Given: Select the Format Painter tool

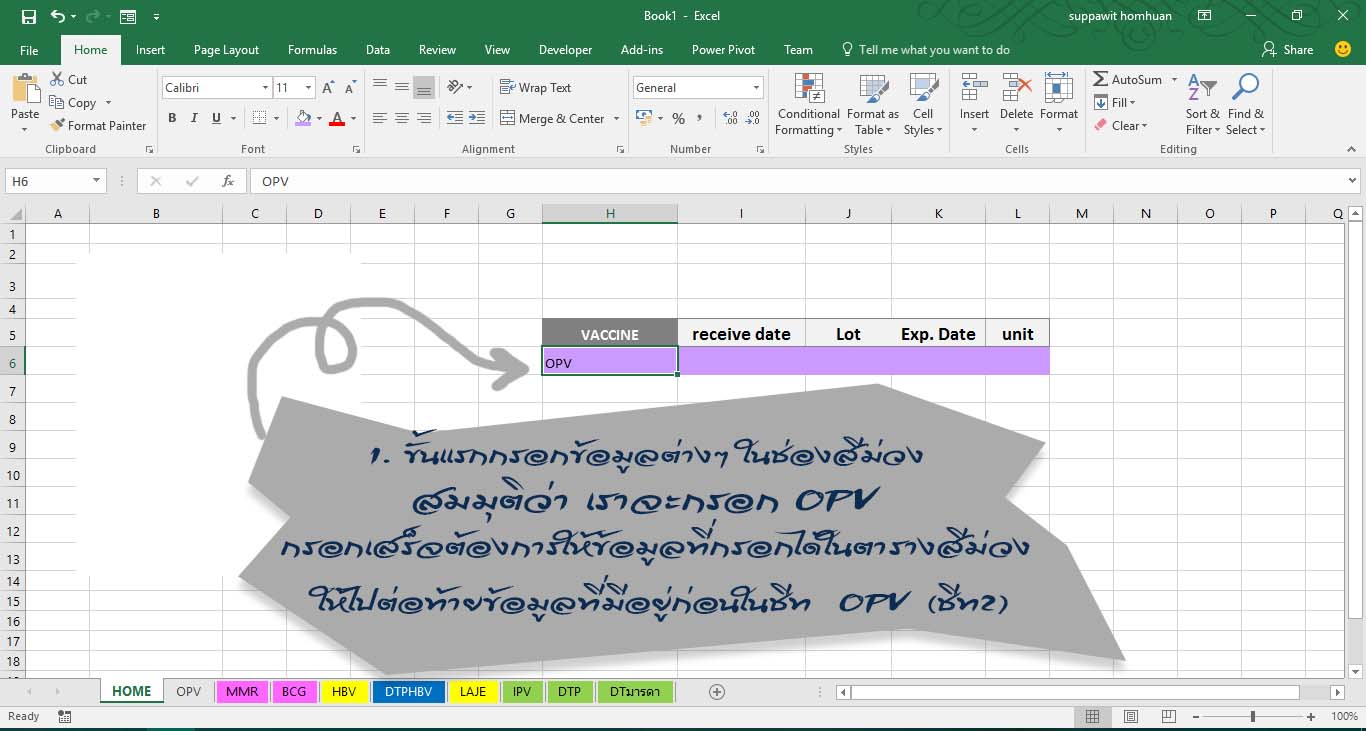Looking at the screenshot, I should pos(98,126).
